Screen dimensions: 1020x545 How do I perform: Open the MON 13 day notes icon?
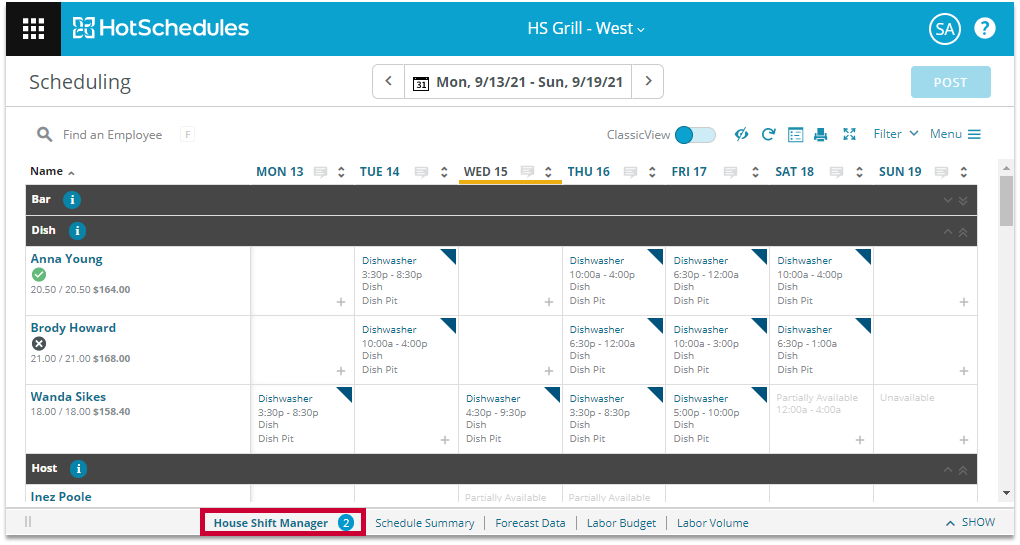pos(321,172)
